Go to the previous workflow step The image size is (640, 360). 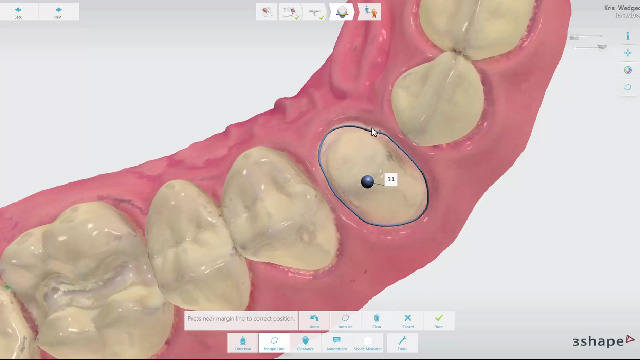tap(18, 11)
